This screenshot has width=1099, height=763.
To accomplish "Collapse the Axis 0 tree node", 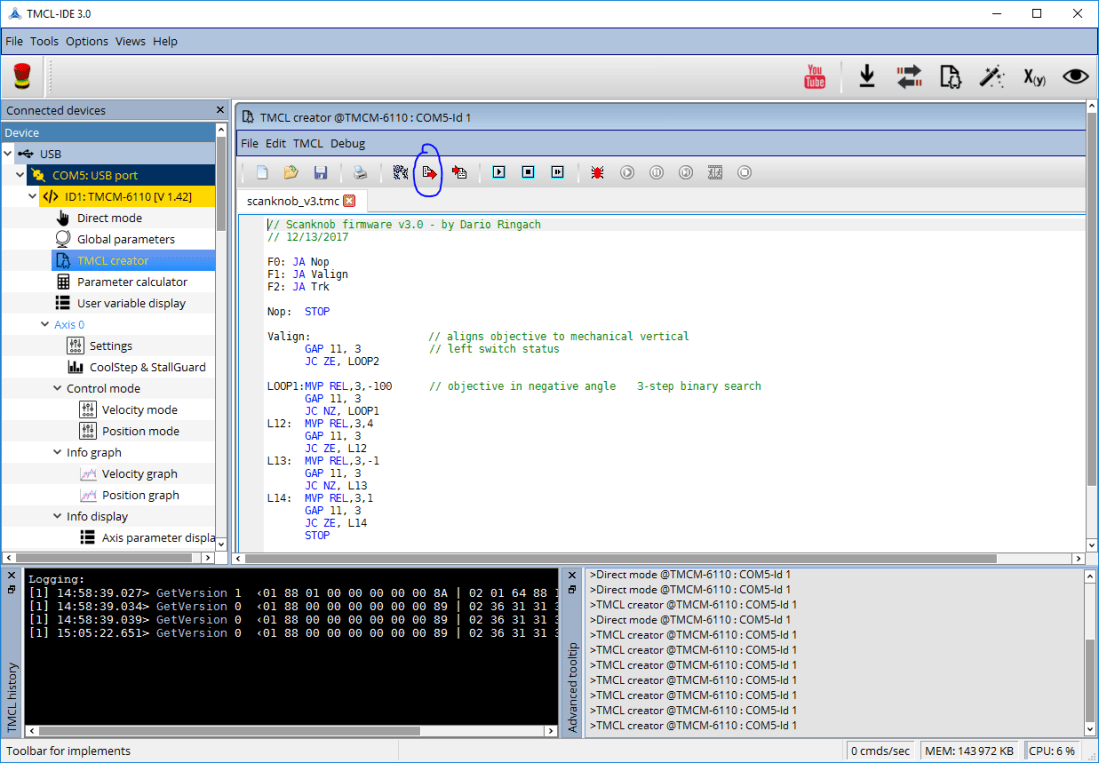I will 45,325.
